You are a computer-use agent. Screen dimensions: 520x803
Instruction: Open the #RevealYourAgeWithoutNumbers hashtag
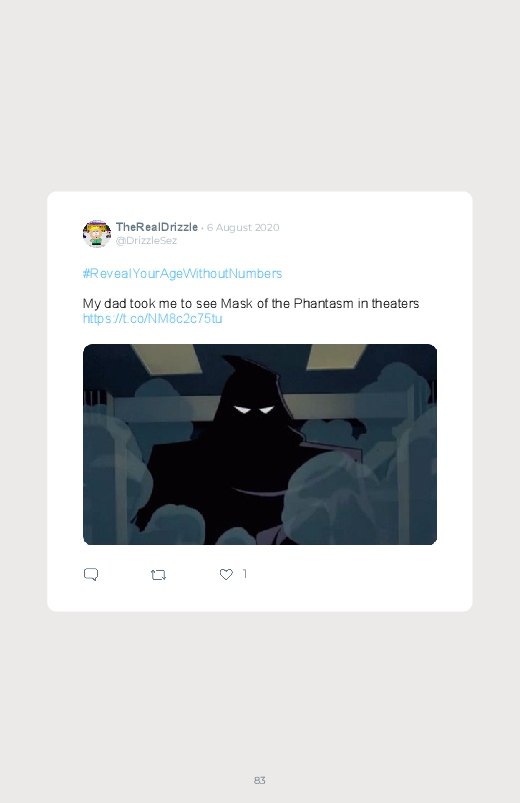coord(182,273)
